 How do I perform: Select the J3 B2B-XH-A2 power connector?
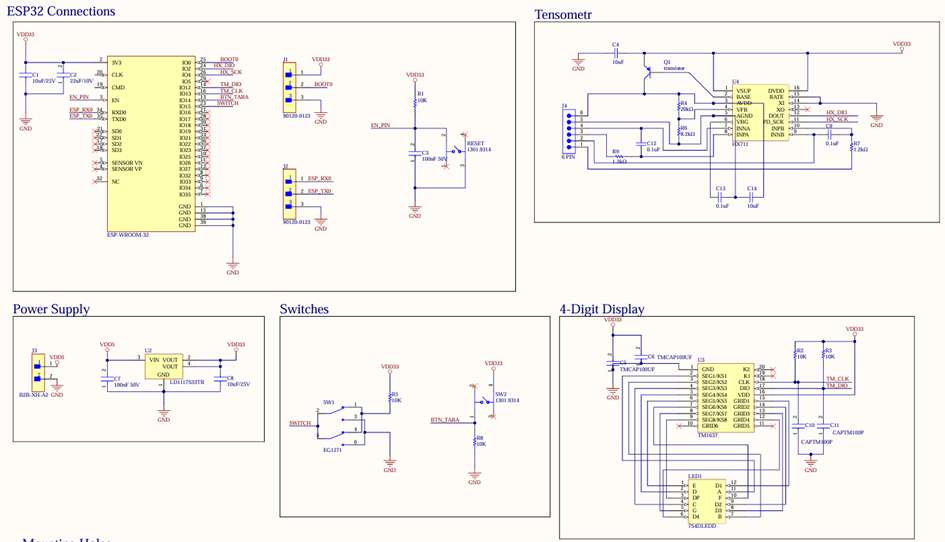click(38, 373)
